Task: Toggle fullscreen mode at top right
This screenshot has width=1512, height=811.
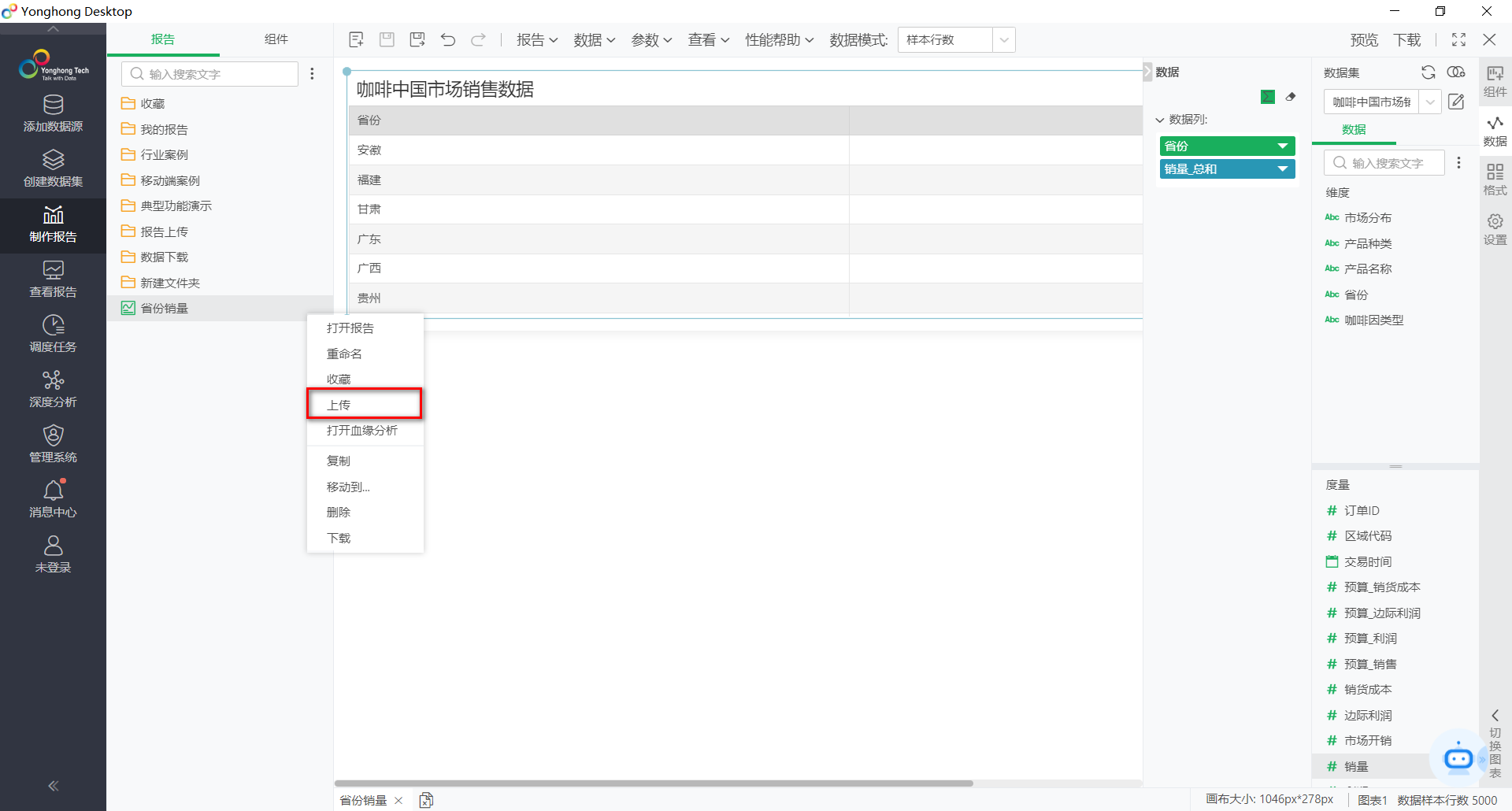Action: [1459, 39]
